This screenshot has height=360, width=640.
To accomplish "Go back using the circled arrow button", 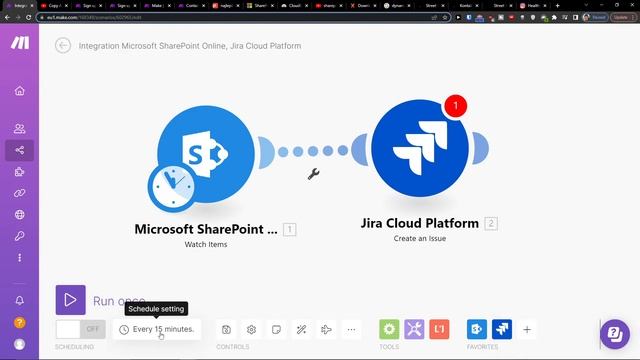I will 63,45.
